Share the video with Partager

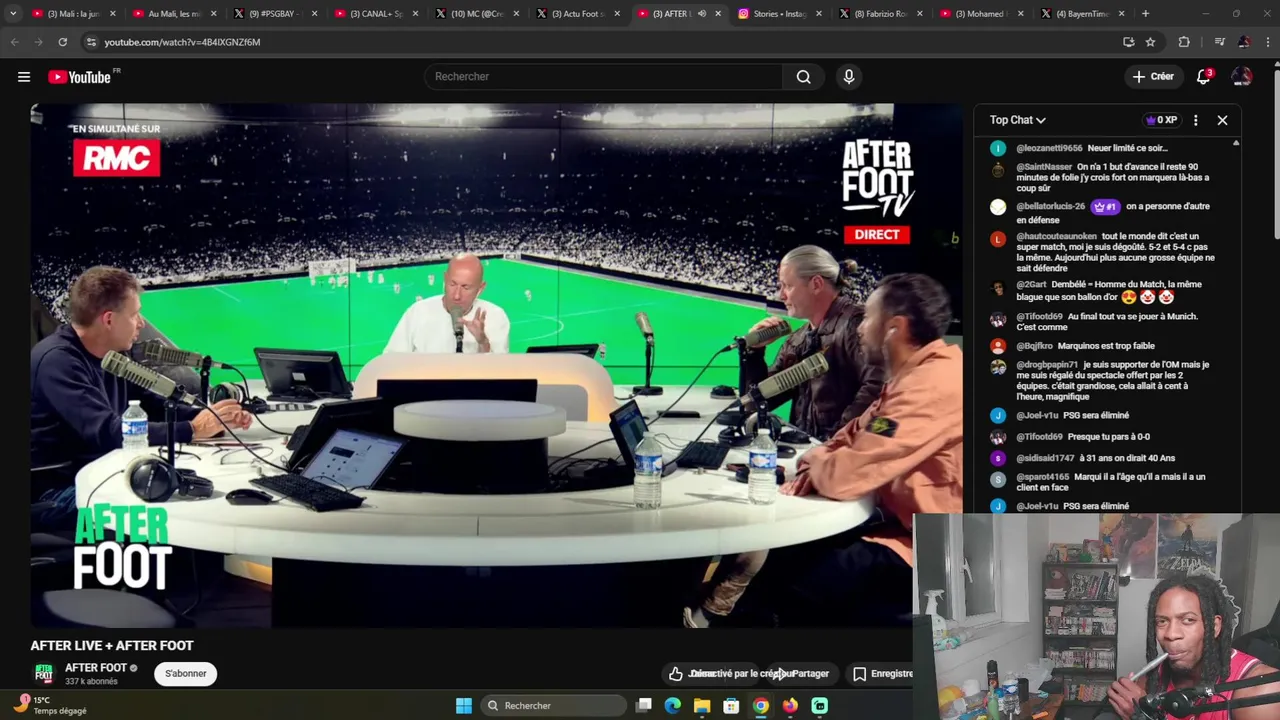[810, 674]
